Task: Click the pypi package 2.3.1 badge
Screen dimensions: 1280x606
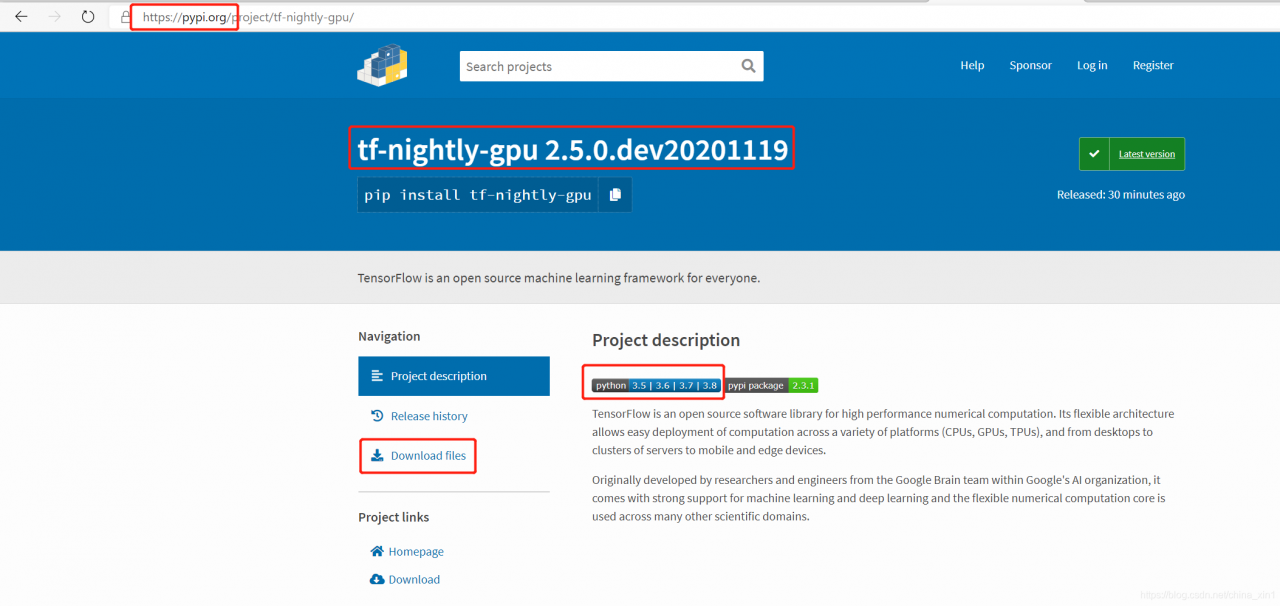Action: tap(771, 385)
